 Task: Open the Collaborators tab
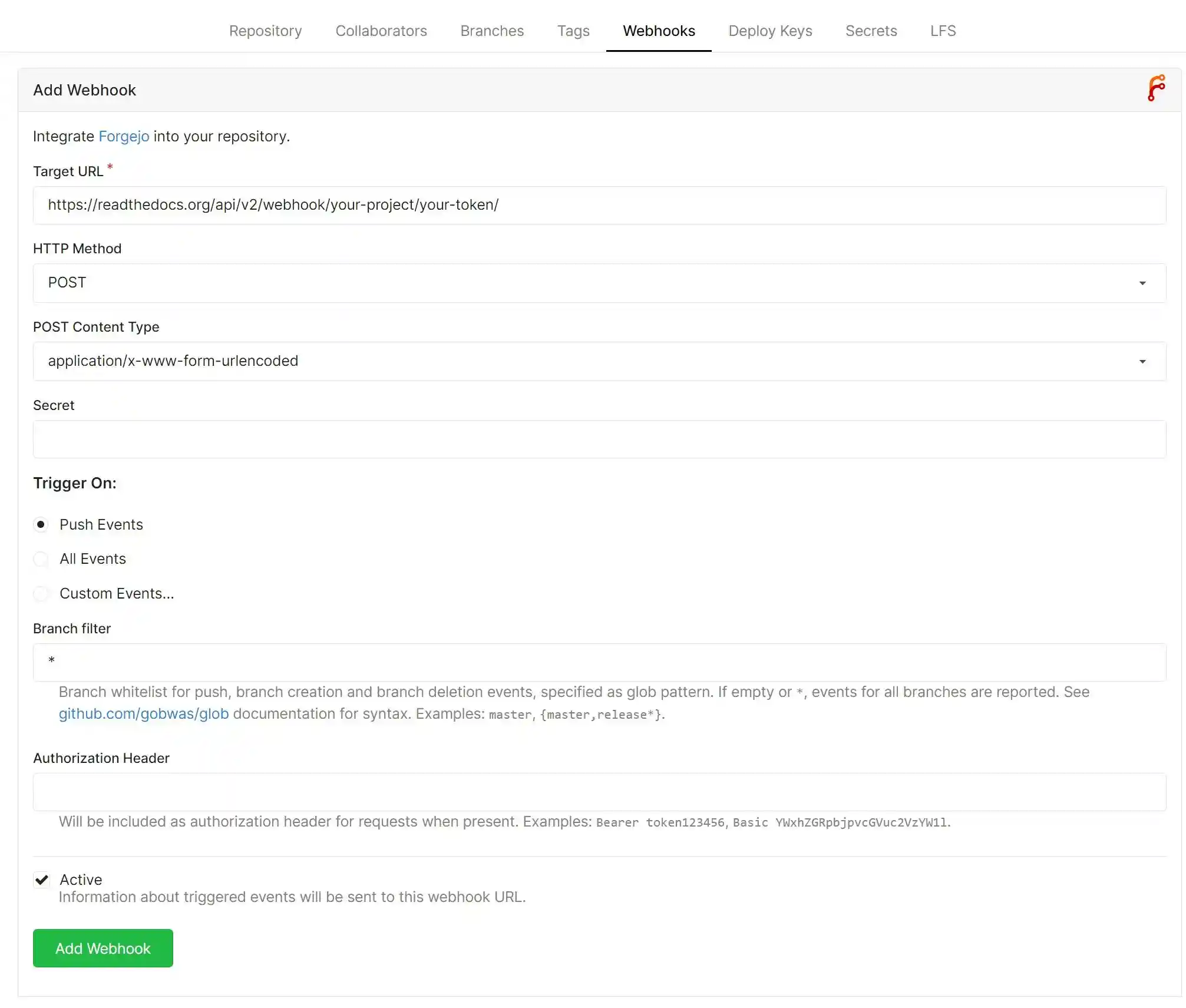381,31
